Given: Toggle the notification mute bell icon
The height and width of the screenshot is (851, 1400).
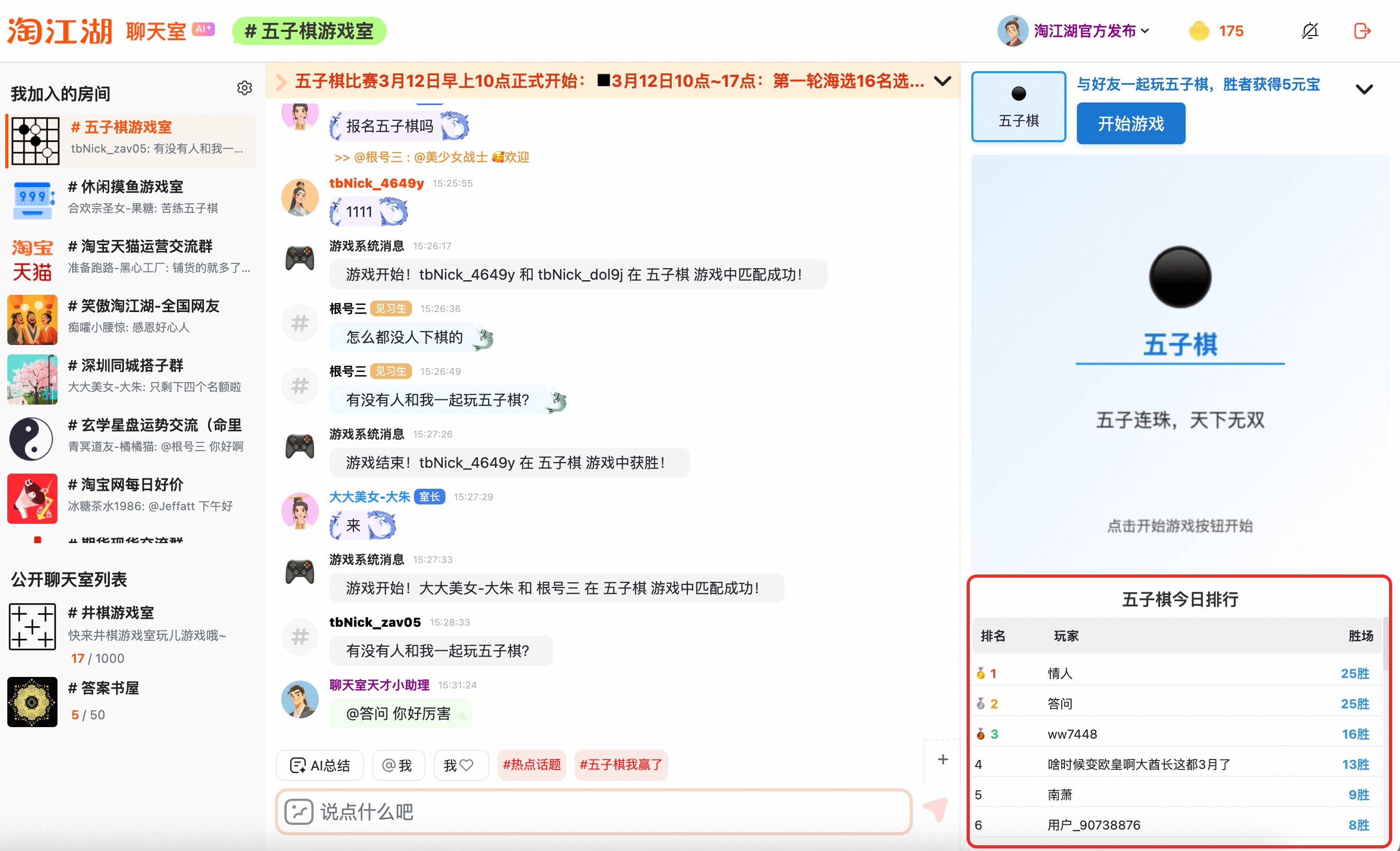Looking at the screenshot, I should point(1310,31).
